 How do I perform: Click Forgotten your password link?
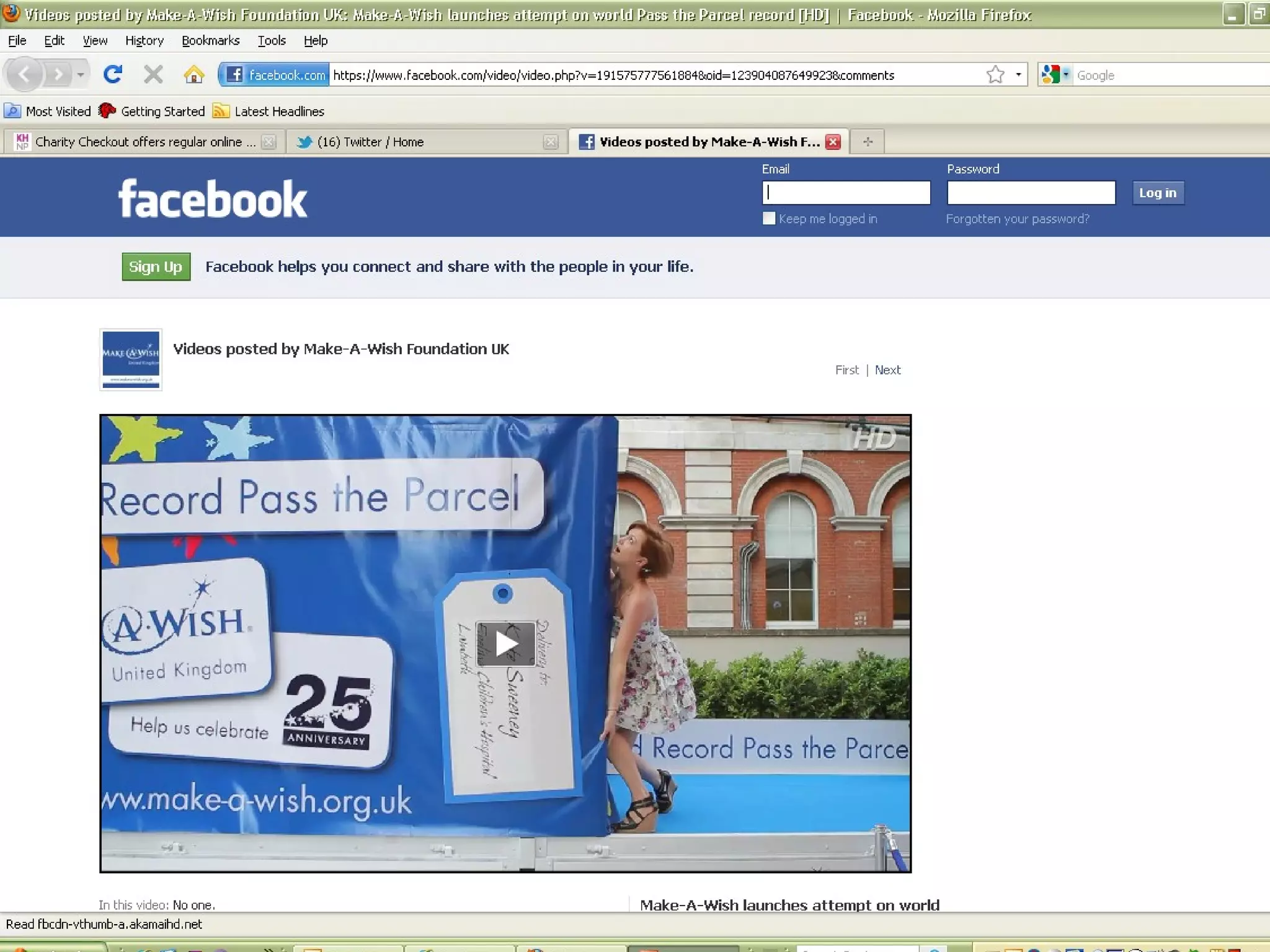coord(1017,219)
